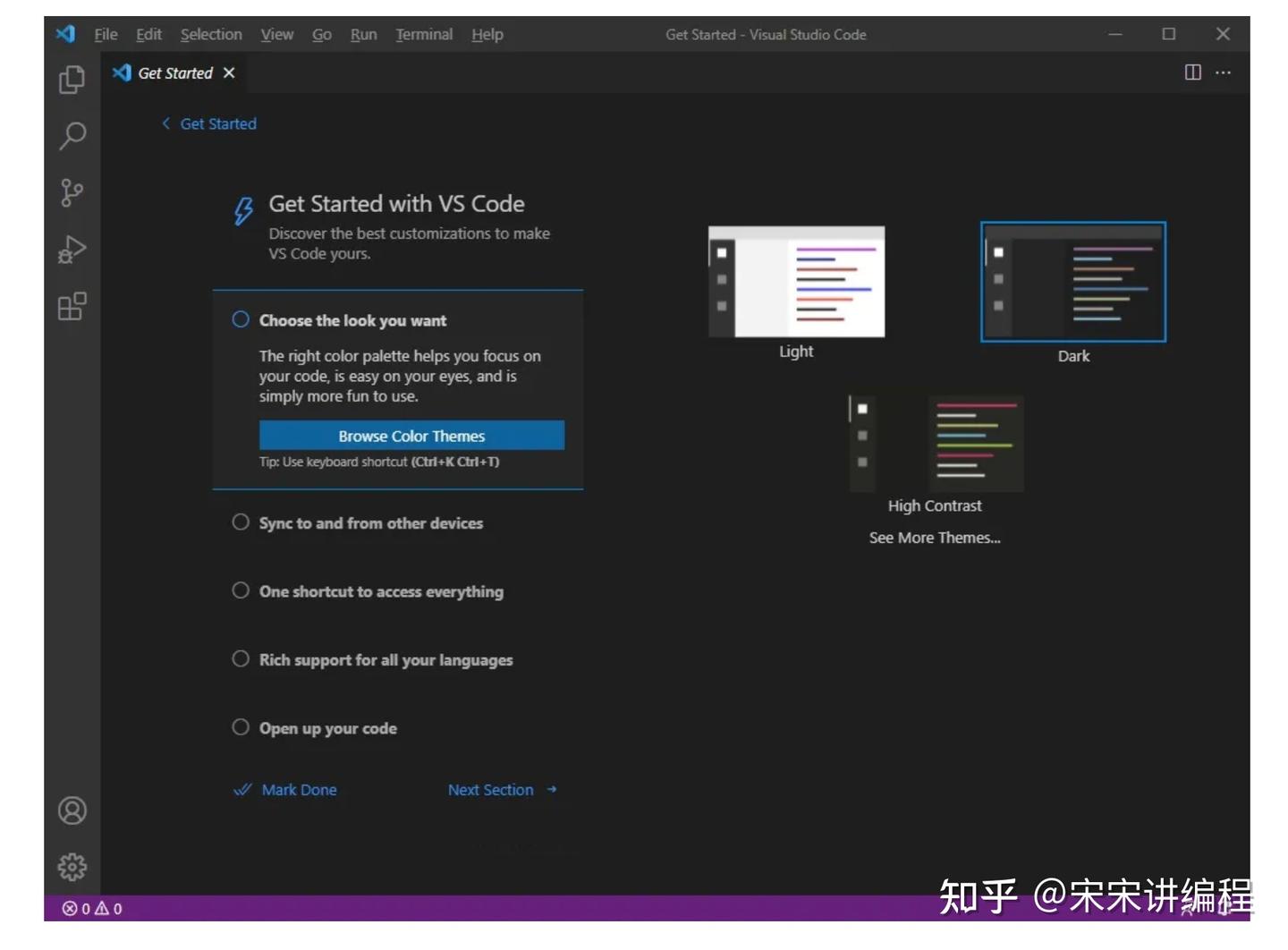The height and width of the screenshot is (950, 1288).
Task: Open the Source Control icon
Action: (x=72, y=193)
